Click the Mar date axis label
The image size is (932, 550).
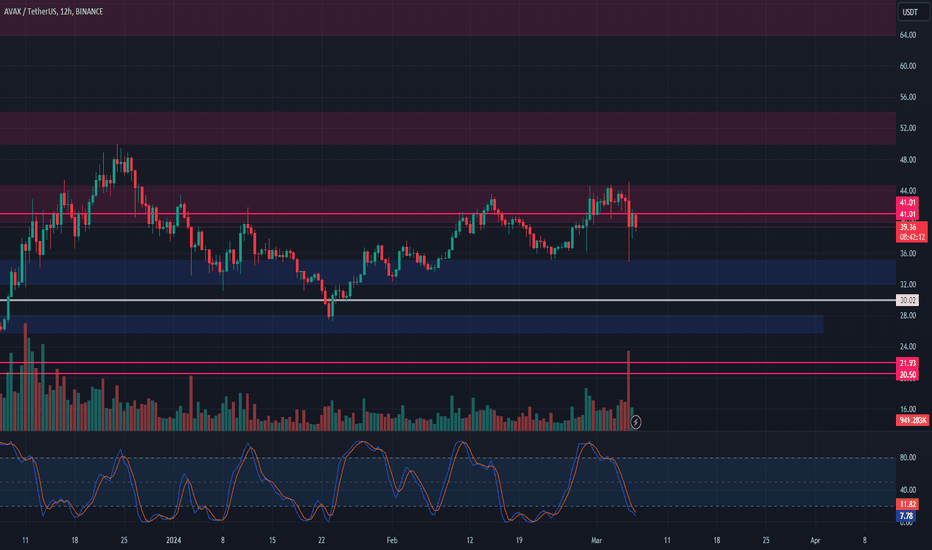click(596, 540)
